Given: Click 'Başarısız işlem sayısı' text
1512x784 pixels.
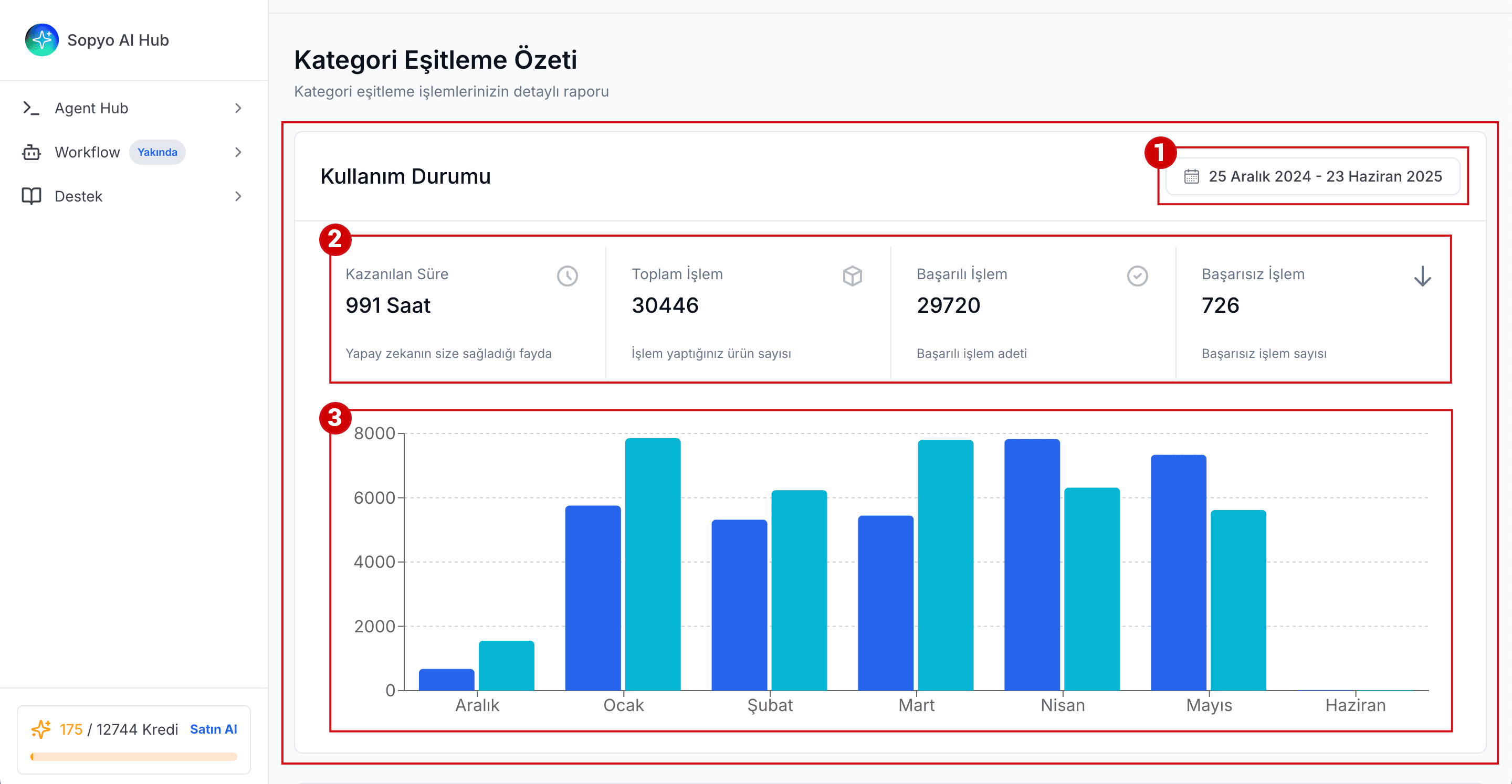Looking at the screenshot, I should [x=1264, y=353].
